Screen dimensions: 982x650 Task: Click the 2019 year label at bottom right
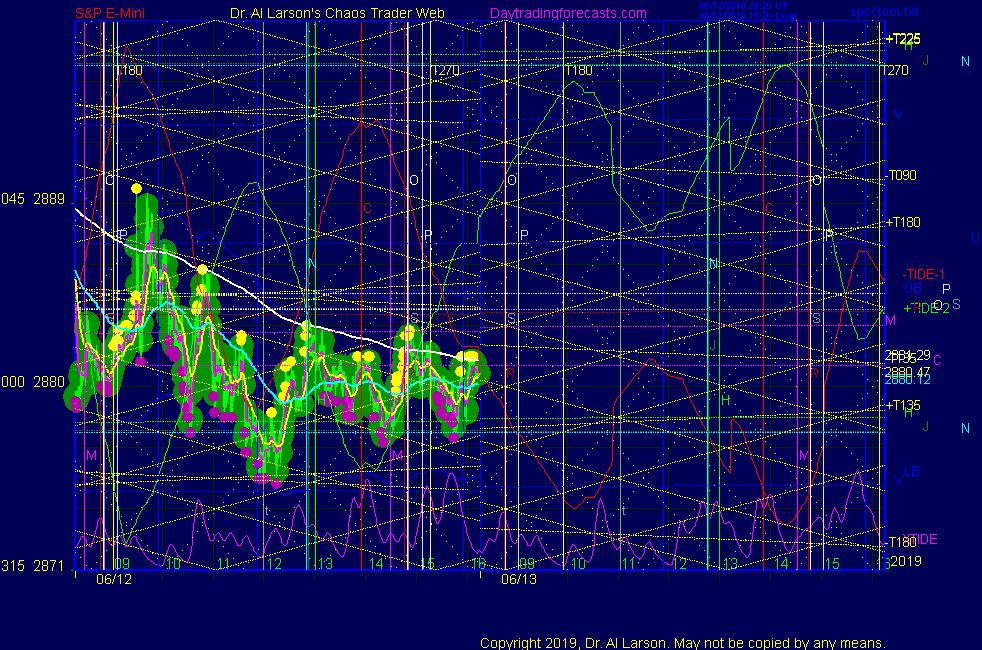(x=904, y=562)
